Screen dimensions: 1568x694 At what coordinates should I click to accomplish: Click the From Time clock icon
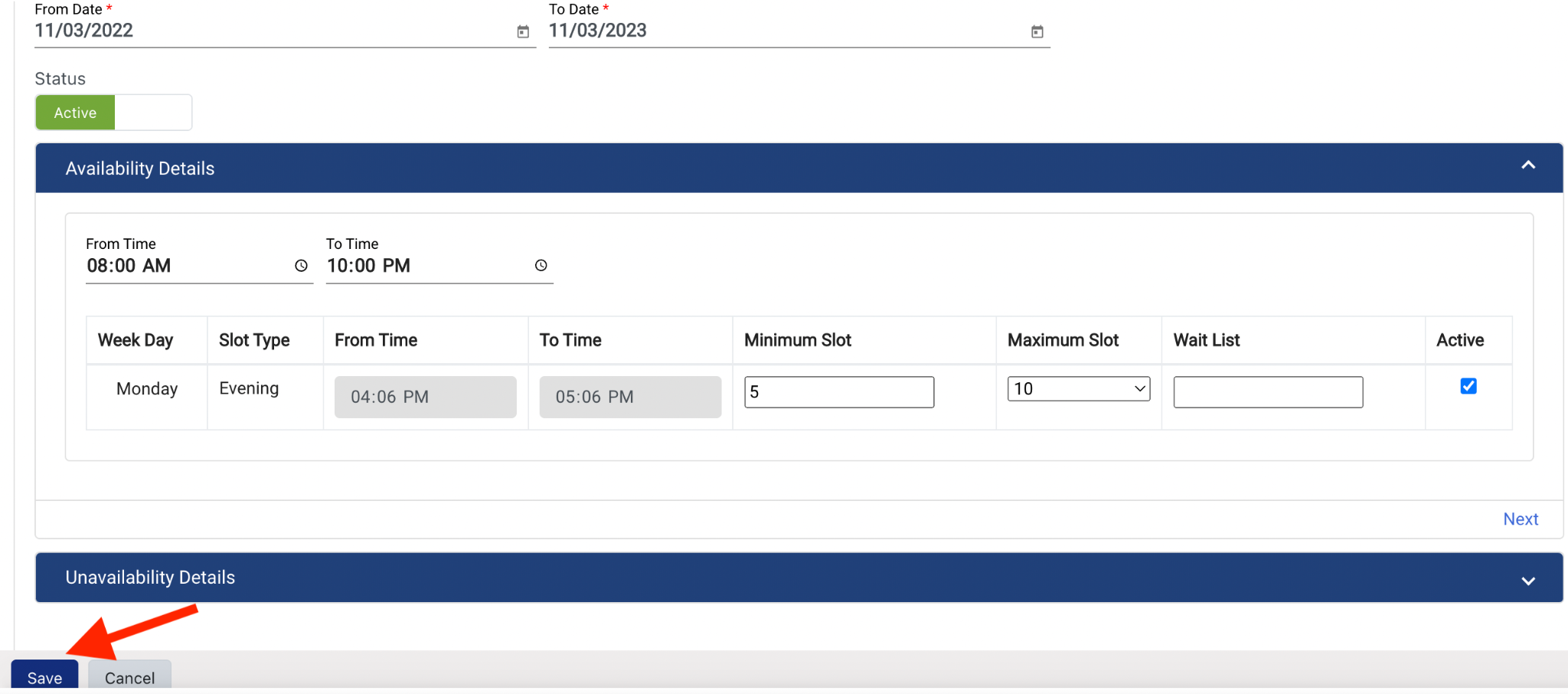(x=301, y=266)
